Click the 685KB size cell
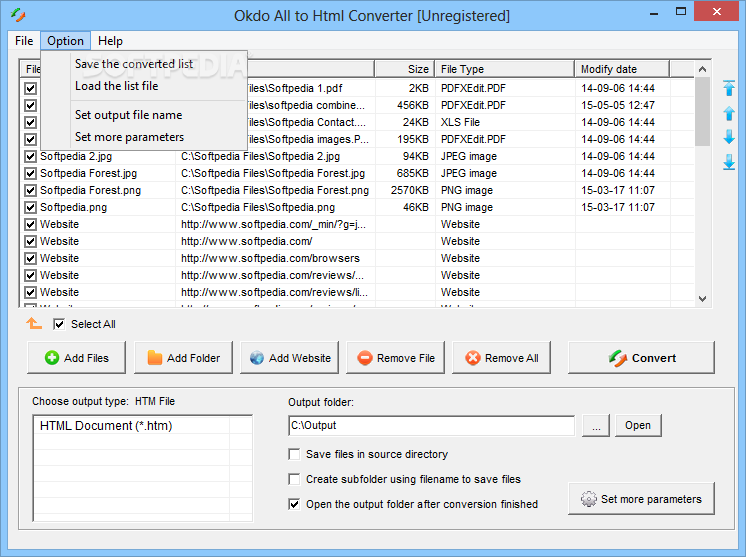 click(413, 173)
